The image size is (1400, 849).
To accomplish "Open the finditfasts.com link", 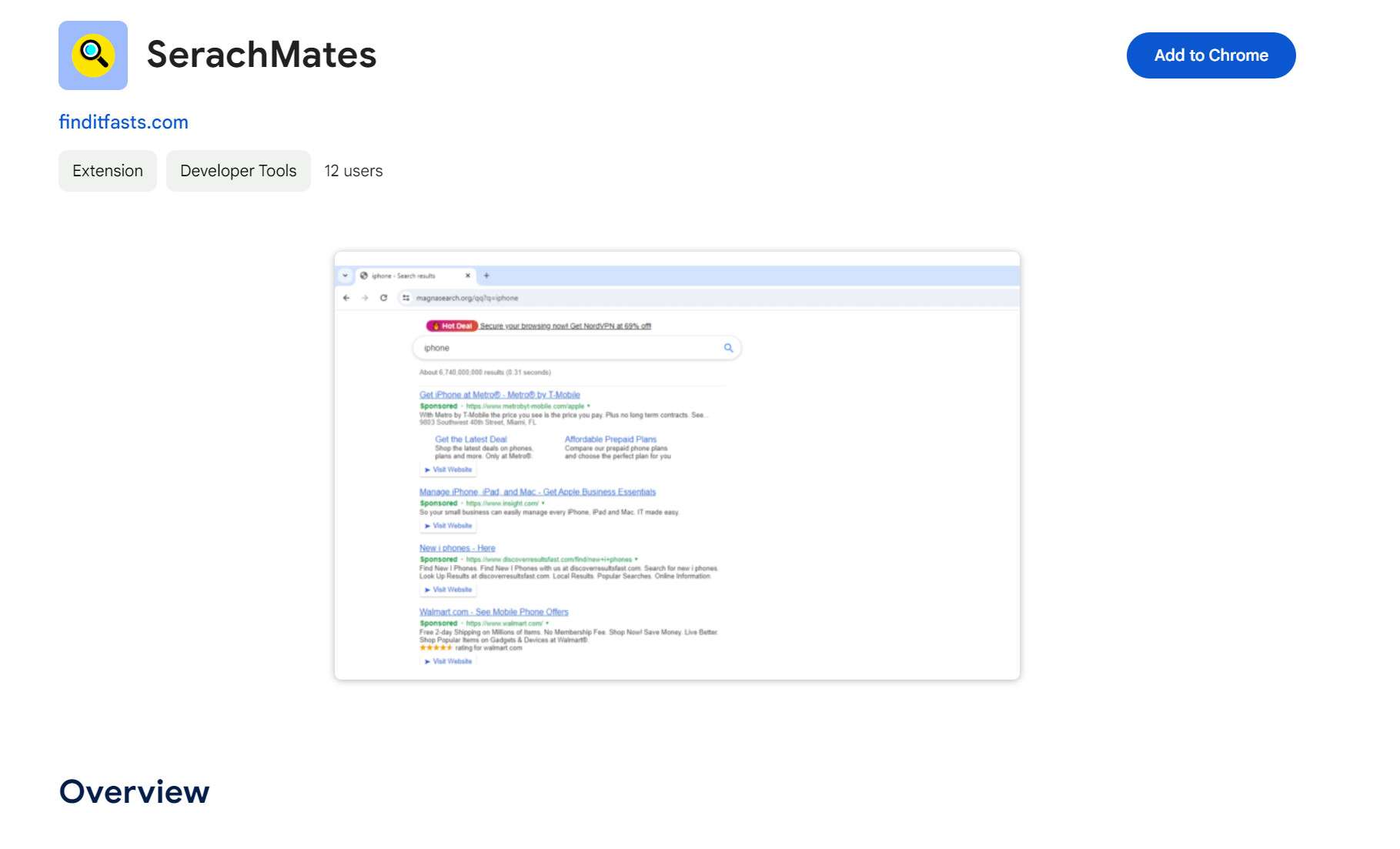I will tap(123, 122).
